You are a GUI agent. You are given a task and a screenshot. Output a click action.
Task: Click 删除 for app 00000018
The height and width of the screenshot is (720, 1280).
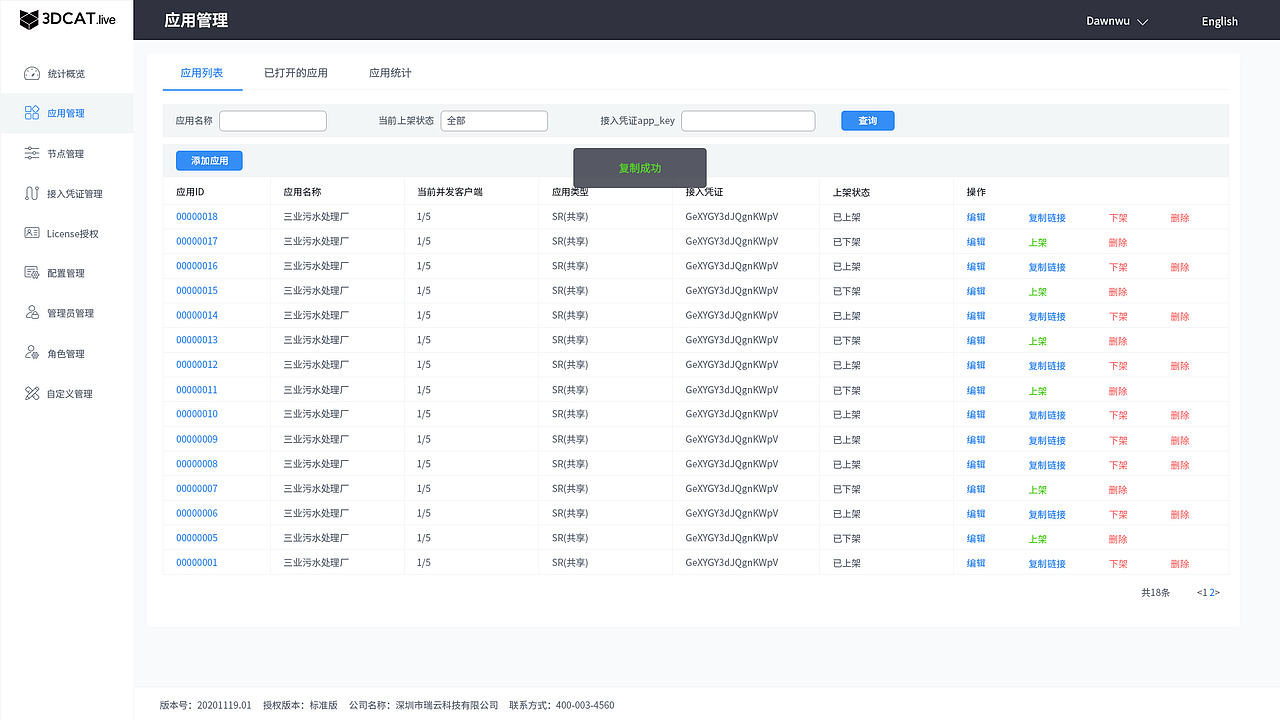coord(1180,218)
